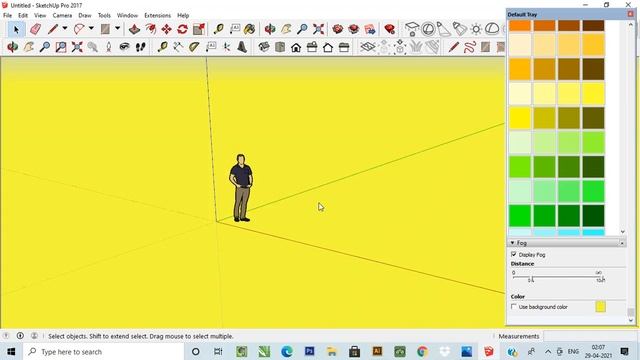Pick the Eraser tool

pyautogui.click(x=36, y=29)
